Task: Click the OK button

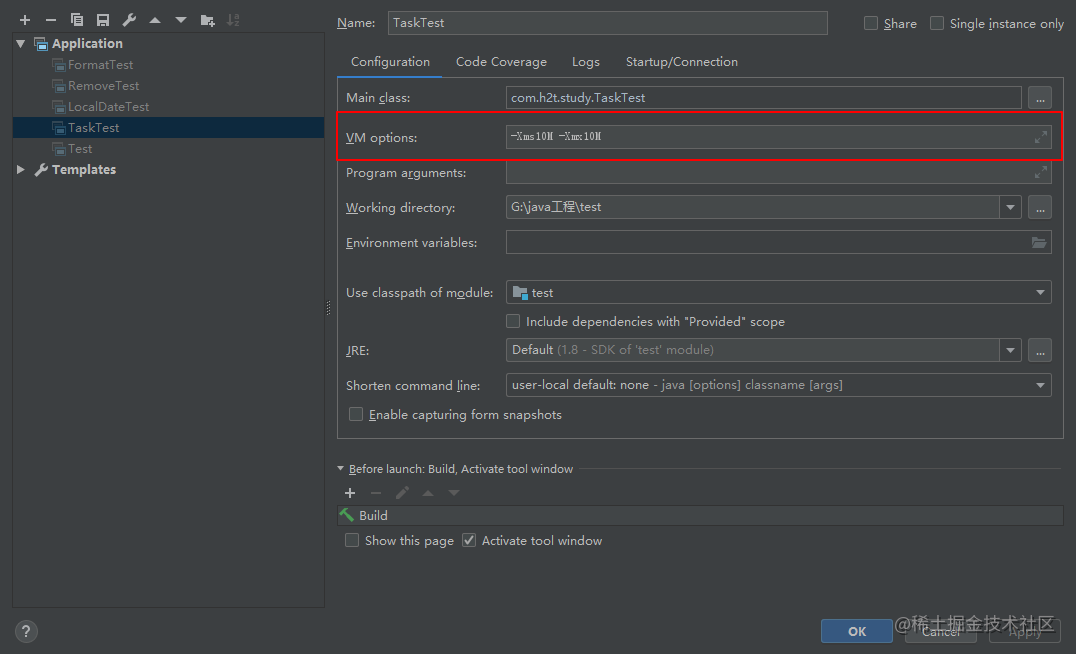Action: [x=856, y=631]
